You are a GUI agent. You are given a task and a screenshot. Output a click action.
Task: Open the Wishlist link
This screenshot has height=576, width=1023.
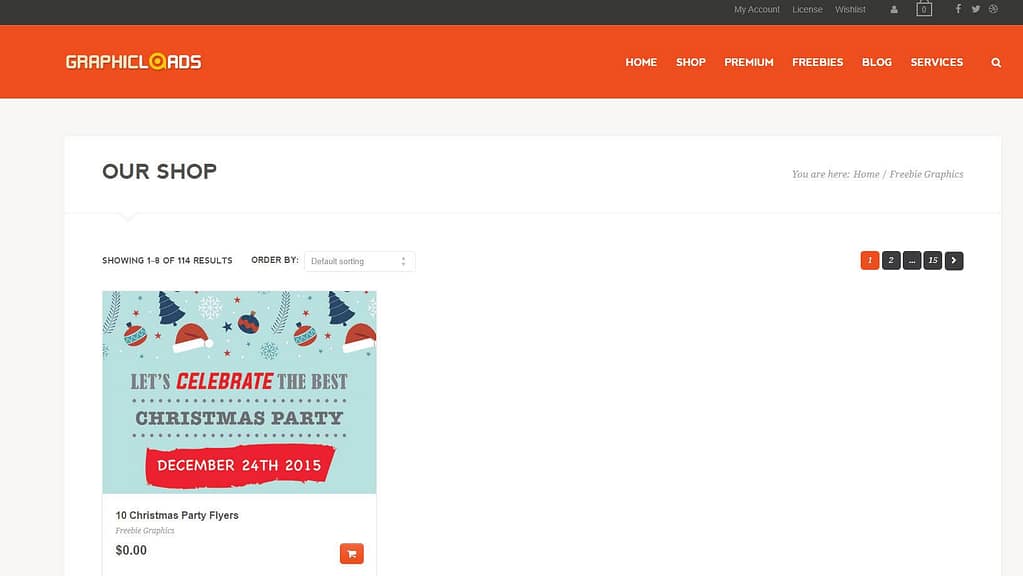pos(850,10)
